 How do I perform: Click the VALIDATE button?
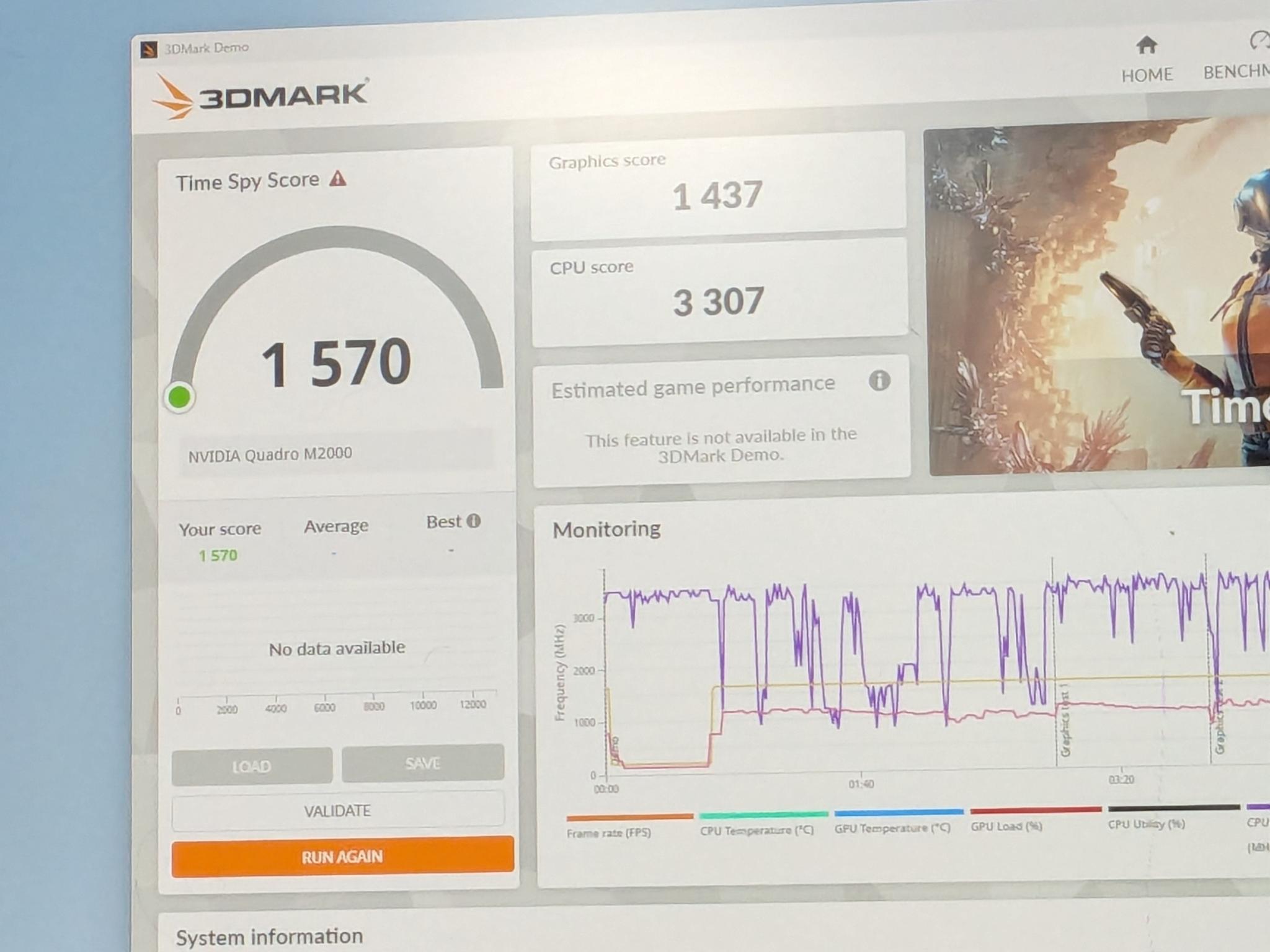[338, 811]
